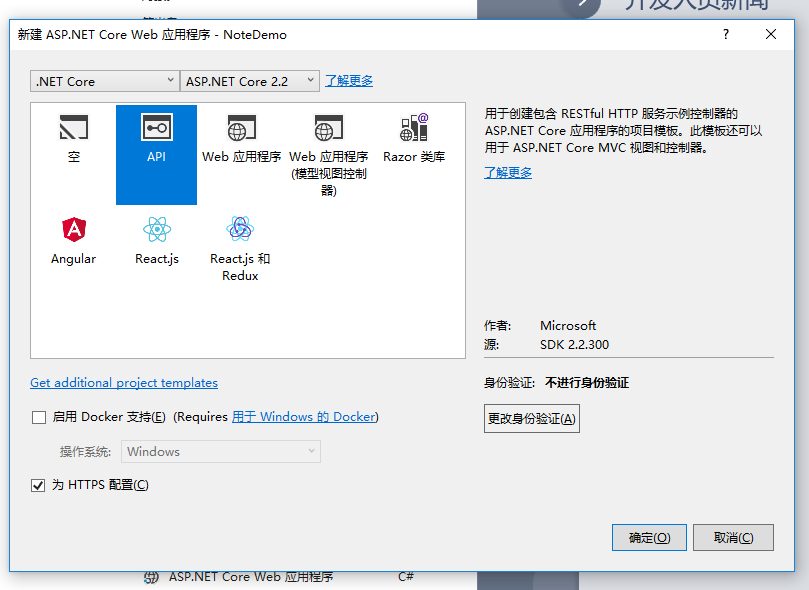Open Get additional project templates link
Image resolution: width=809 pixels, height=590 pixels.
tap(124, 383)
